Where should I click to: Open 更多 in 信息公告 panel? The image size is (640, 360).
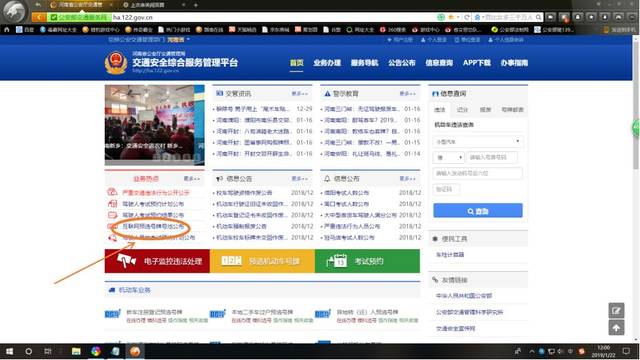[x=300, y=178]
